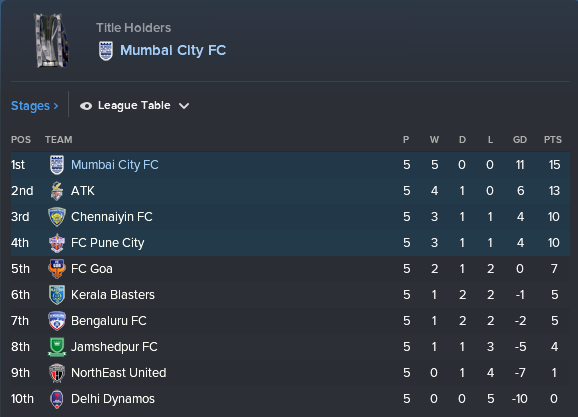This screenshot has width=578, height=417.
Task: Click the FC Pune City badge
Action: [57, 243]
